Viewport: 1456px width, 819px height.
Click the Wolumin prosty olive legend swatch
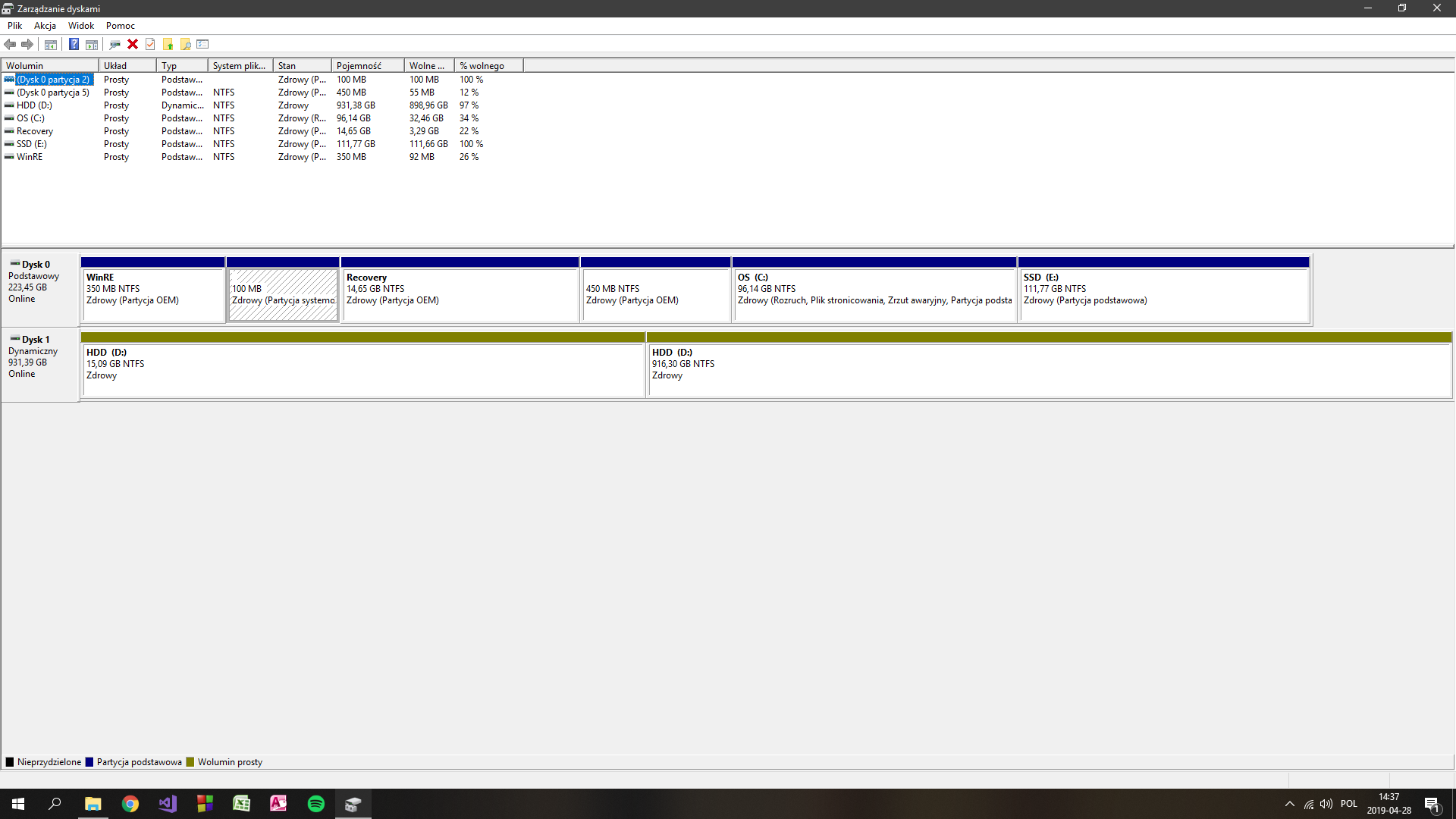click(x=190, y=762)
